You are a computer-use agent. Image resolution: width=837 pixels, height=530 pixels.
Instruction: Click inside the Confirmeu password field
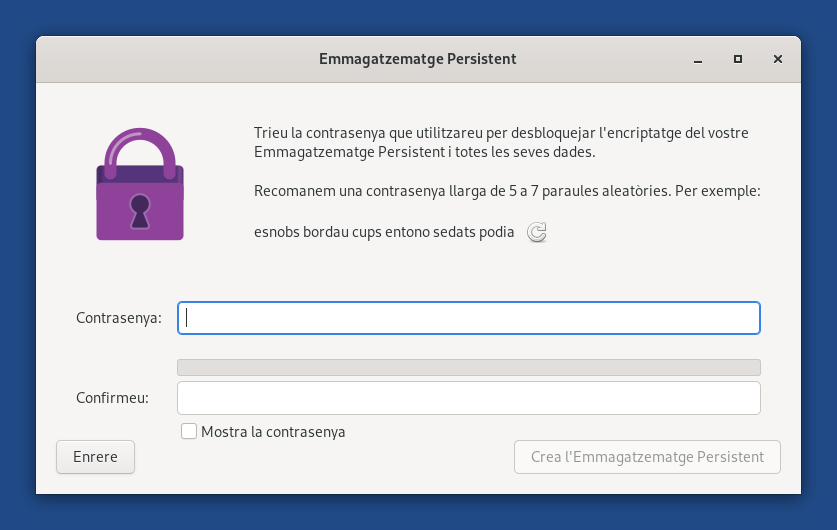point(469,398)
